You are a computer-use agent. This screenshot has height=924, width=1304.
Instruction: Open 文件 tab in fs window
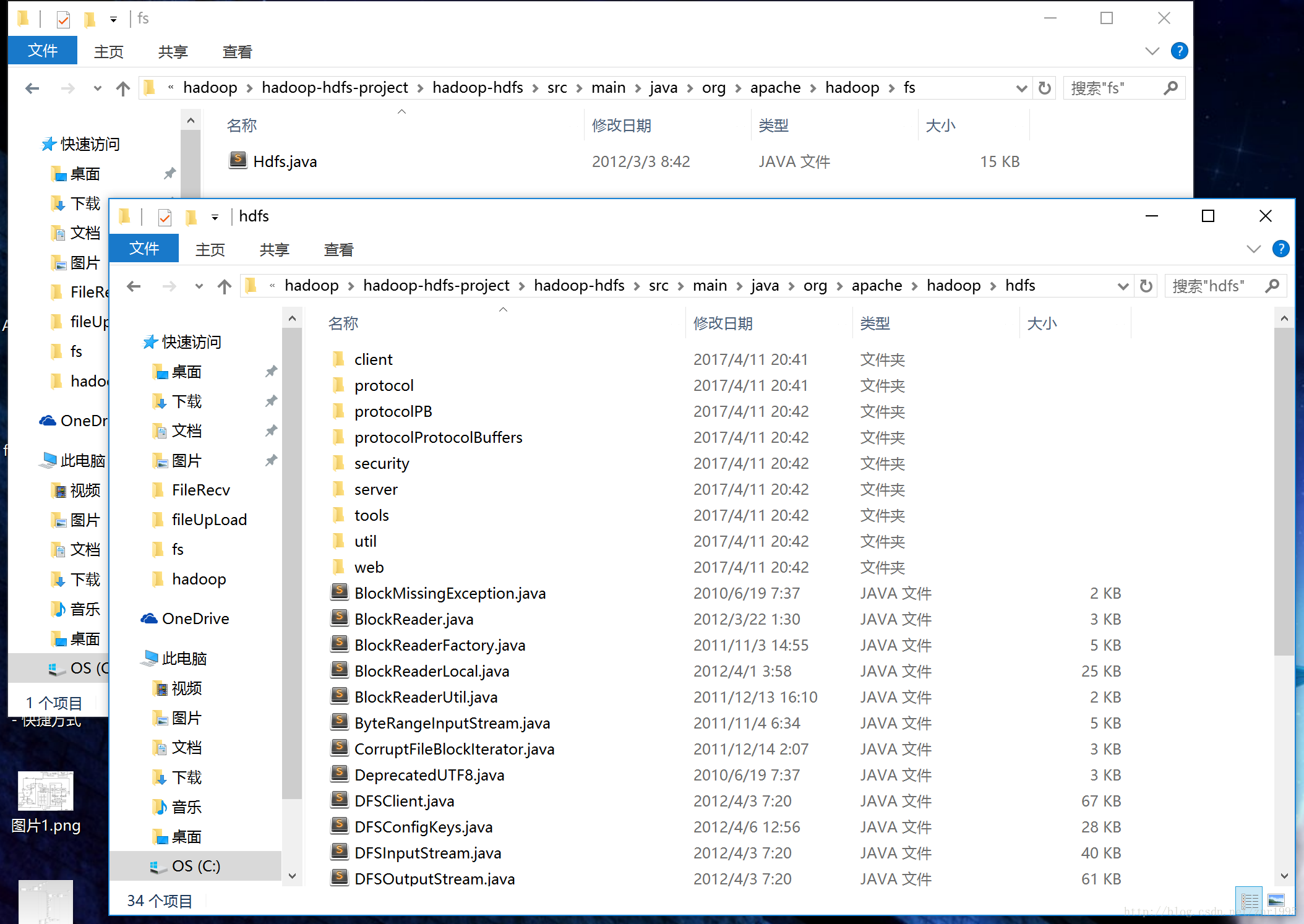click(43, 51)
